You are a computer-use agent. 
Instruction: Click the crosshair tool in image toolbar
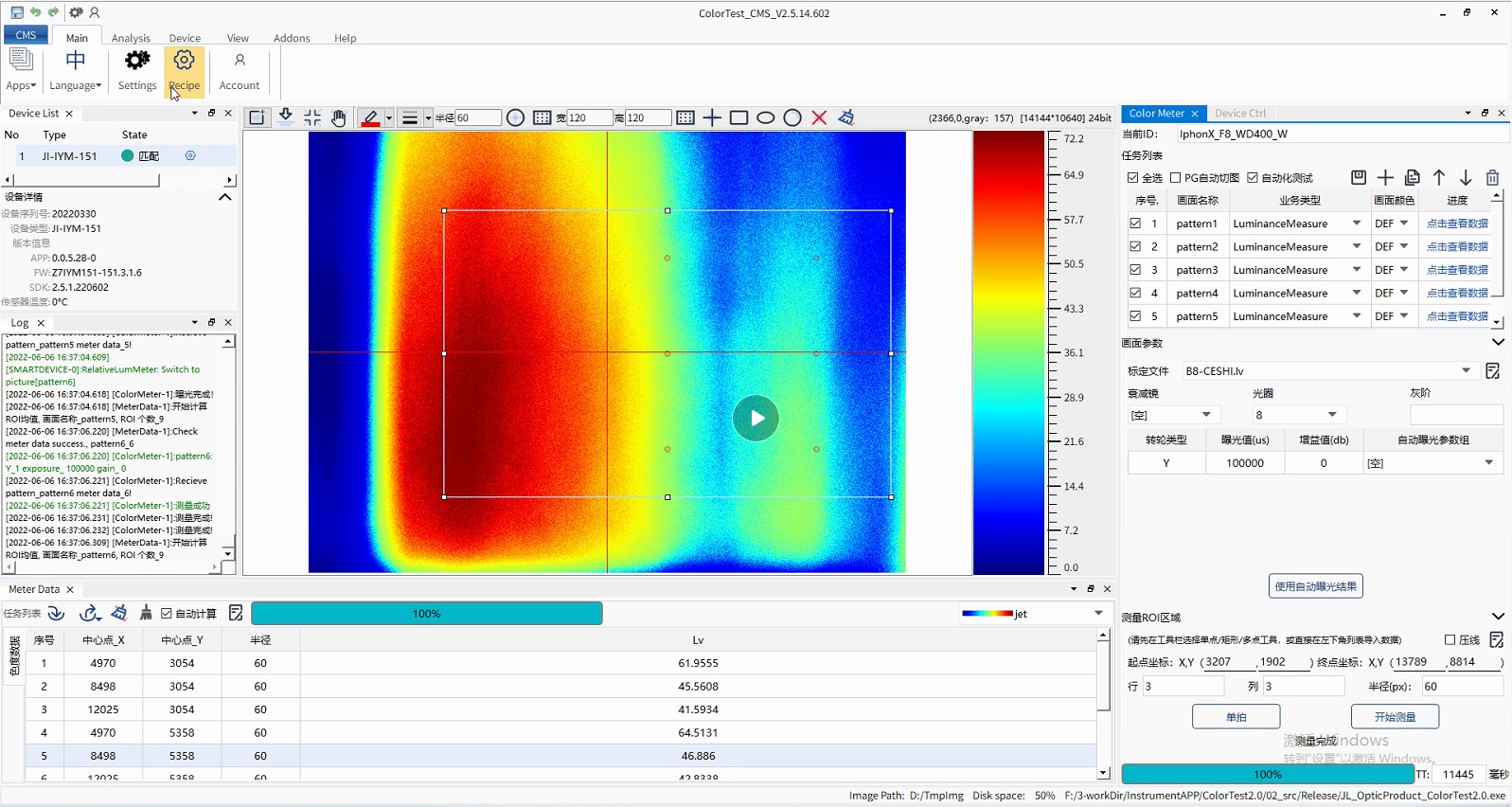[712, 117]
